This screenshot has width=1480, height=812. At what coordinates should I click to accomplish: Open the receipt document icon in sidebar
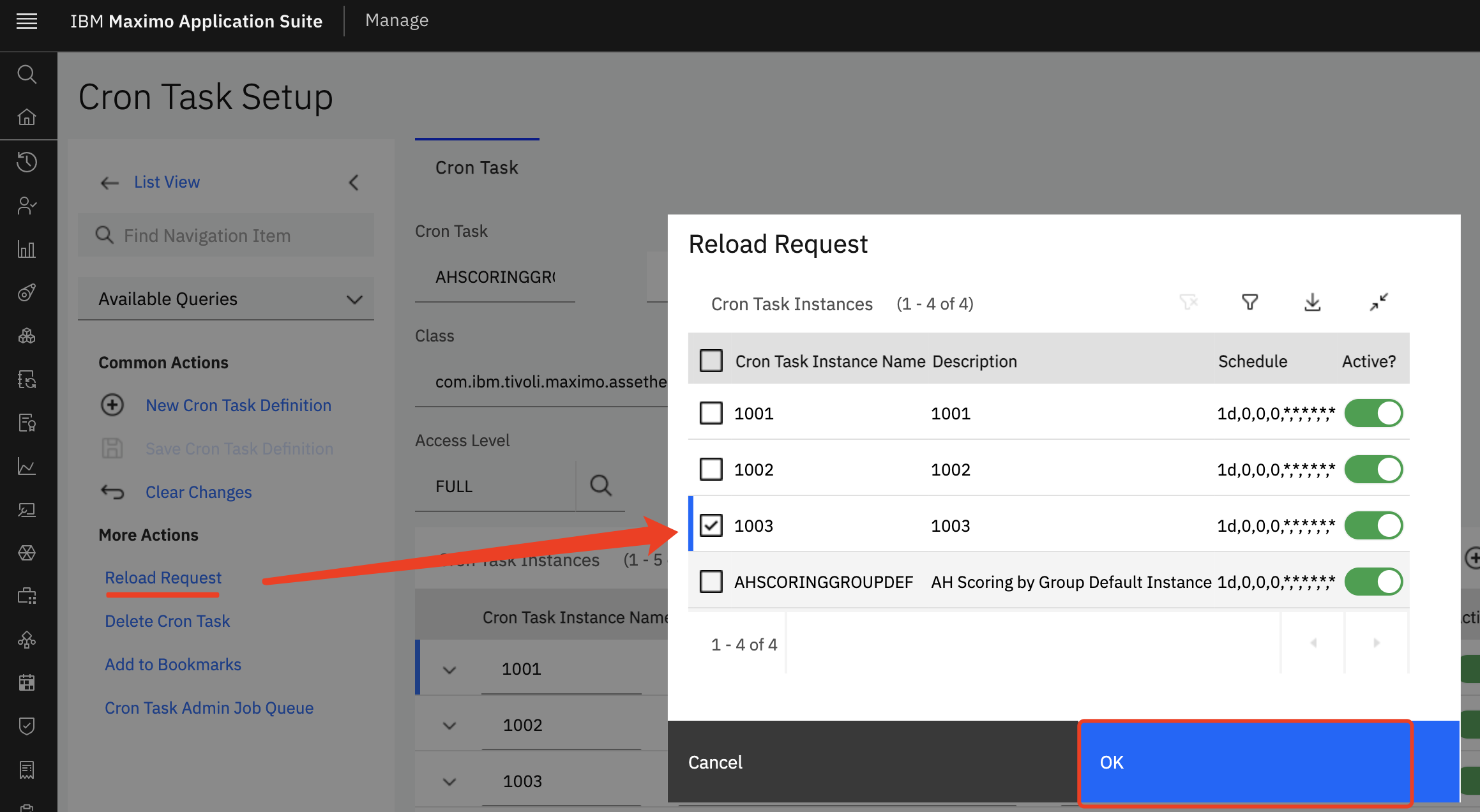[27, 769]
